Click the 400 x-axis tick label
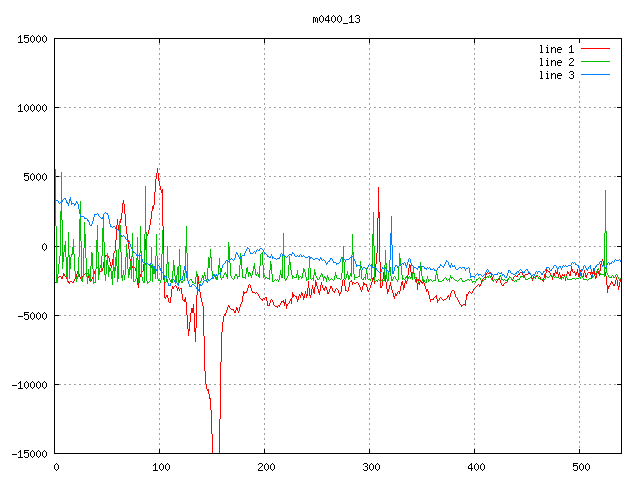Screen dimensions: 640x480 (x=475, y=467)
